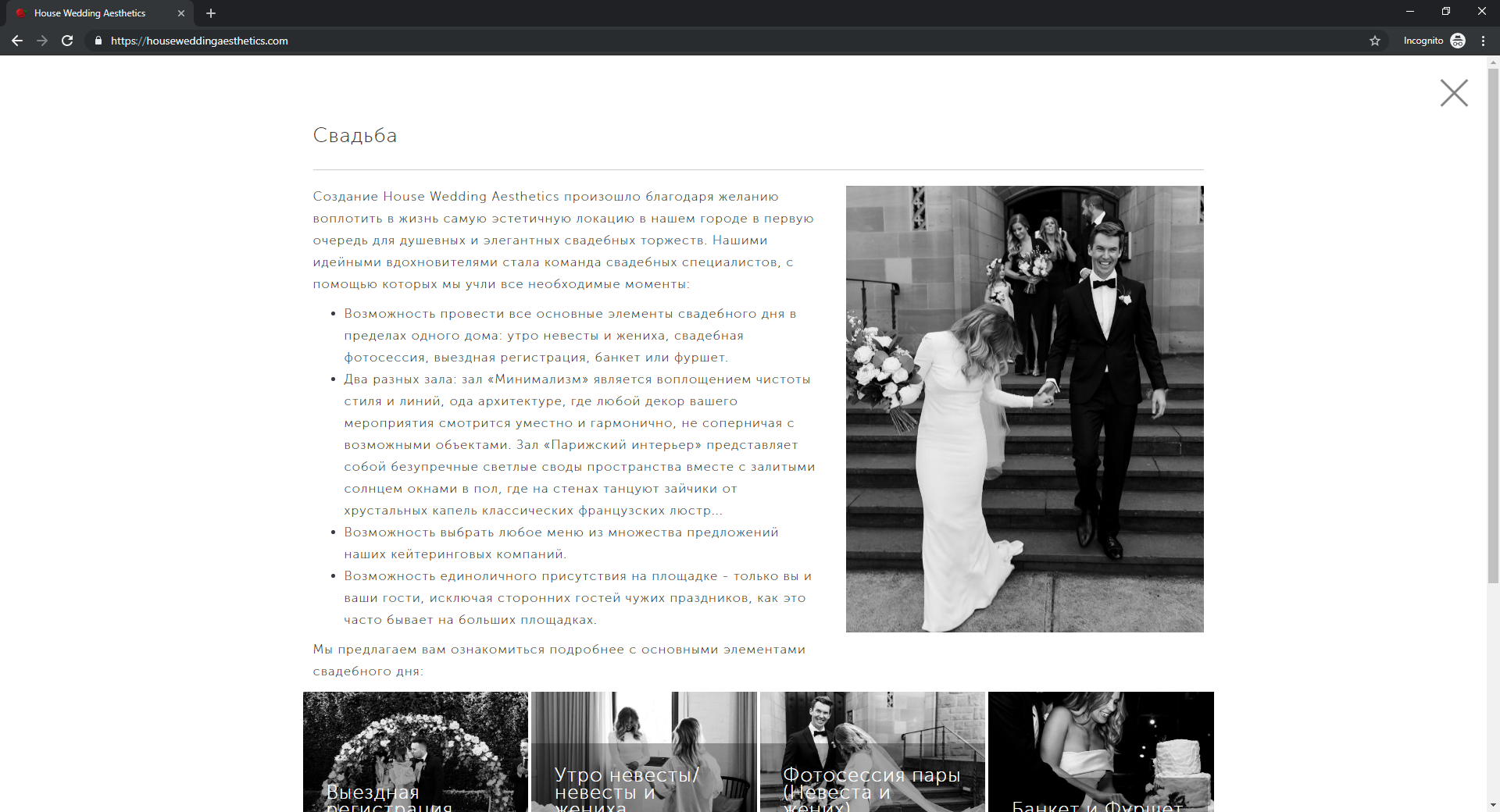The height and width of the screenshot is (812, 1500).
Task: Bookmark this page with the star icon
Action: coord(1375,41)
